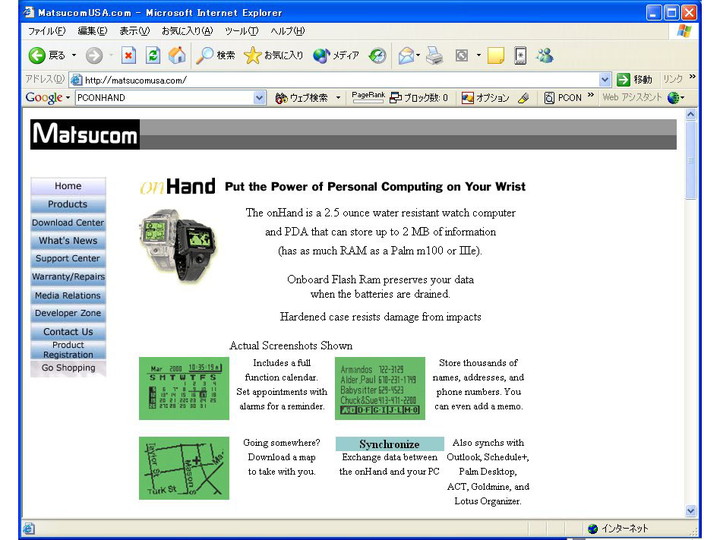Open Google search box history dropdown
The image size is (720, 540).
(259, 98)
